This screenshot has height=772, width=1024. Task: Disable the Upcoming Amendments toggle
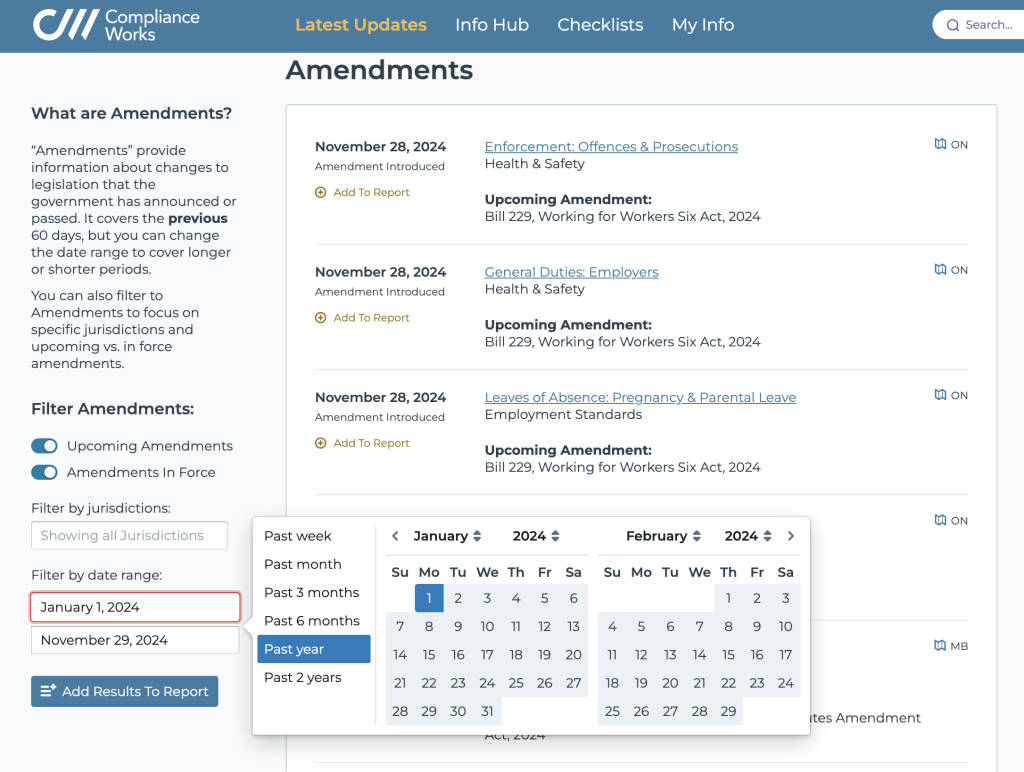(44, 446)
